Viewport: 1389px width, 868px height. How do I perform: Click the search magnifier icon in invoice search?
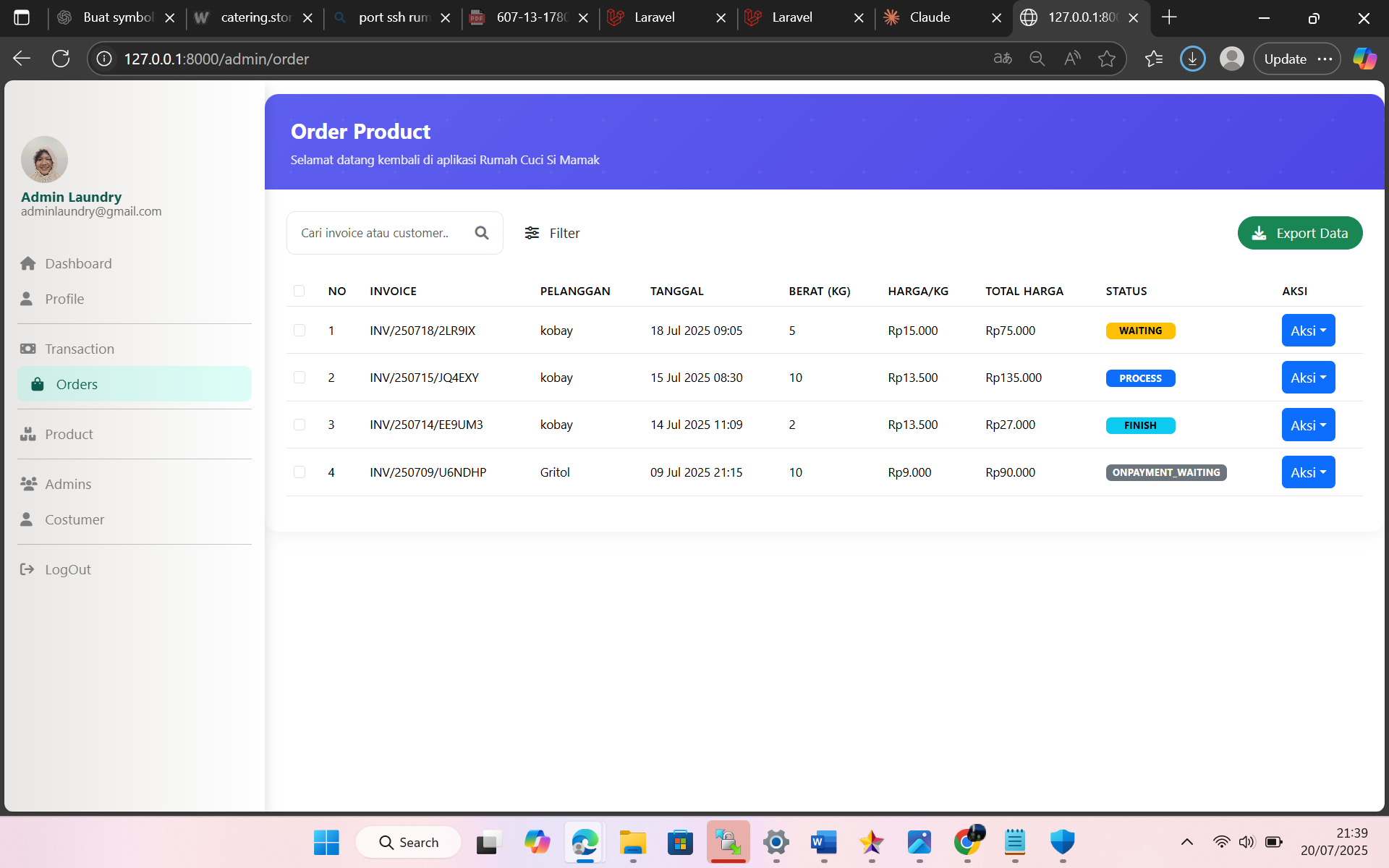[x=482, y=233]
